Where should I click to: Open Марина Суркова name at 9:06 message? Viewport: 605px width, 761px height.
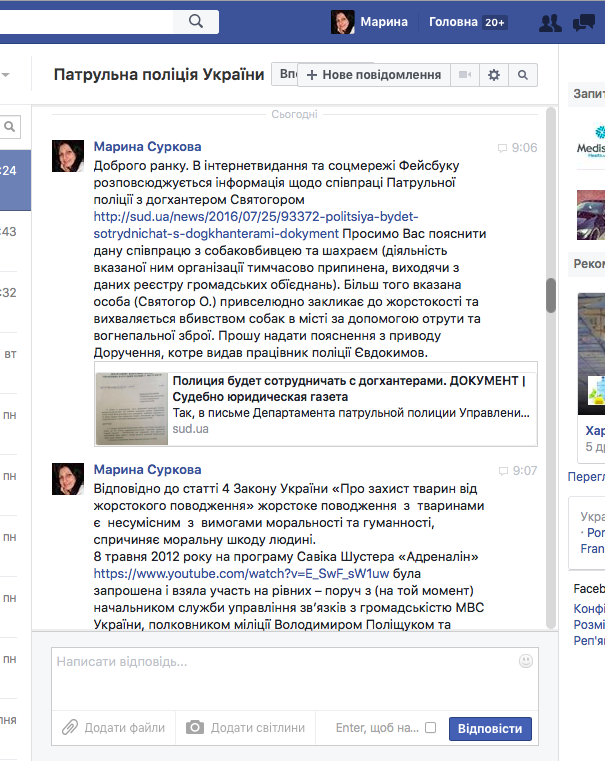pyautogui.click(x=147, y=147)
